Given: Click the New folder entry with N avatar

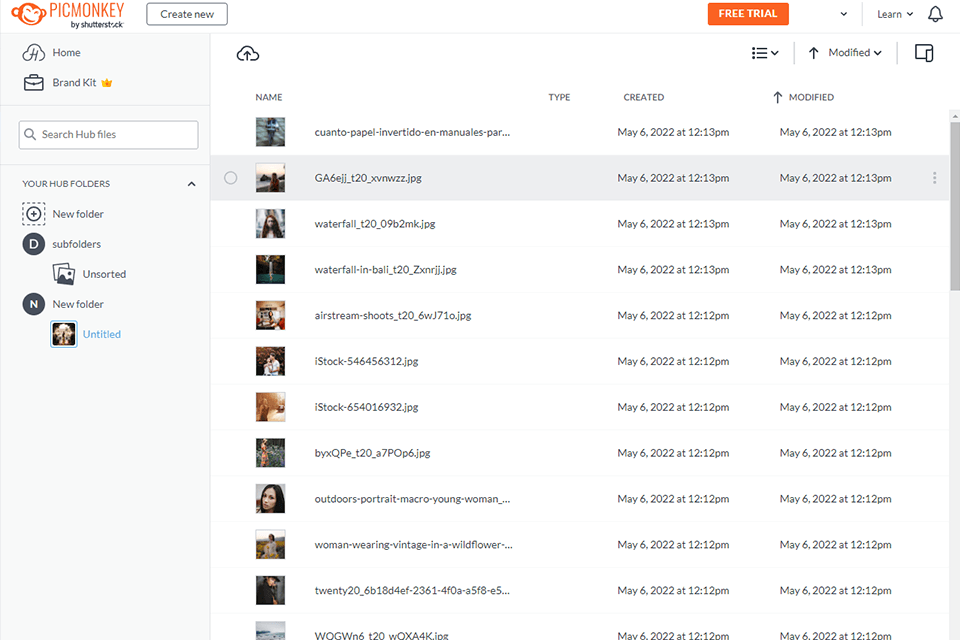Looking at the screenshot, I should point(78,304).
